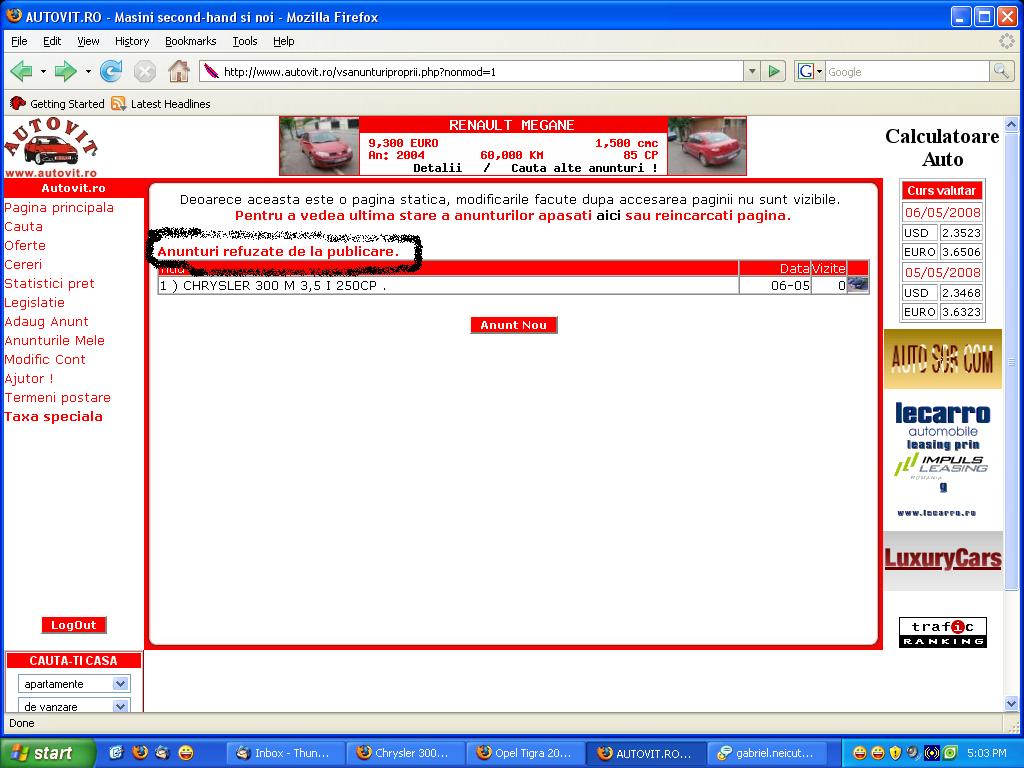The width and height of the screenshot is (1024, 768).
Task: Open Latest Headlines feed bookmark
Action: click(x=161, y=104)
